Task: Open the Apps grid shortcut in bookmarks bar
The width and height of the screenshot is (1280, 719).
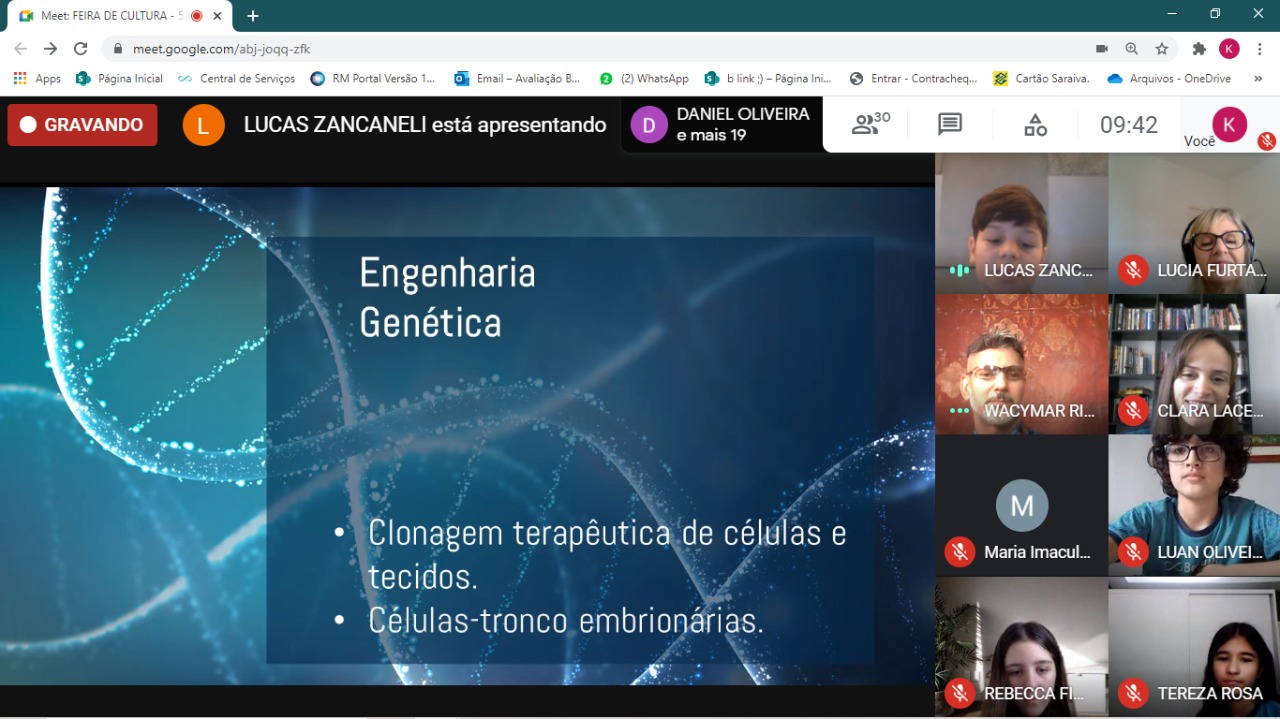Action: [37, 78]
